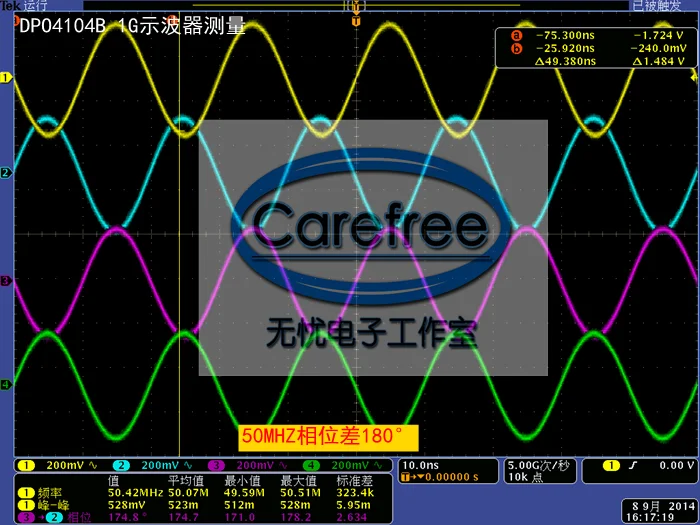The width and height of the screenshot is (700, 525).
Task: Click the 0.00 V trigger level value
Action: pyautogui.click(x=677, y=466)
